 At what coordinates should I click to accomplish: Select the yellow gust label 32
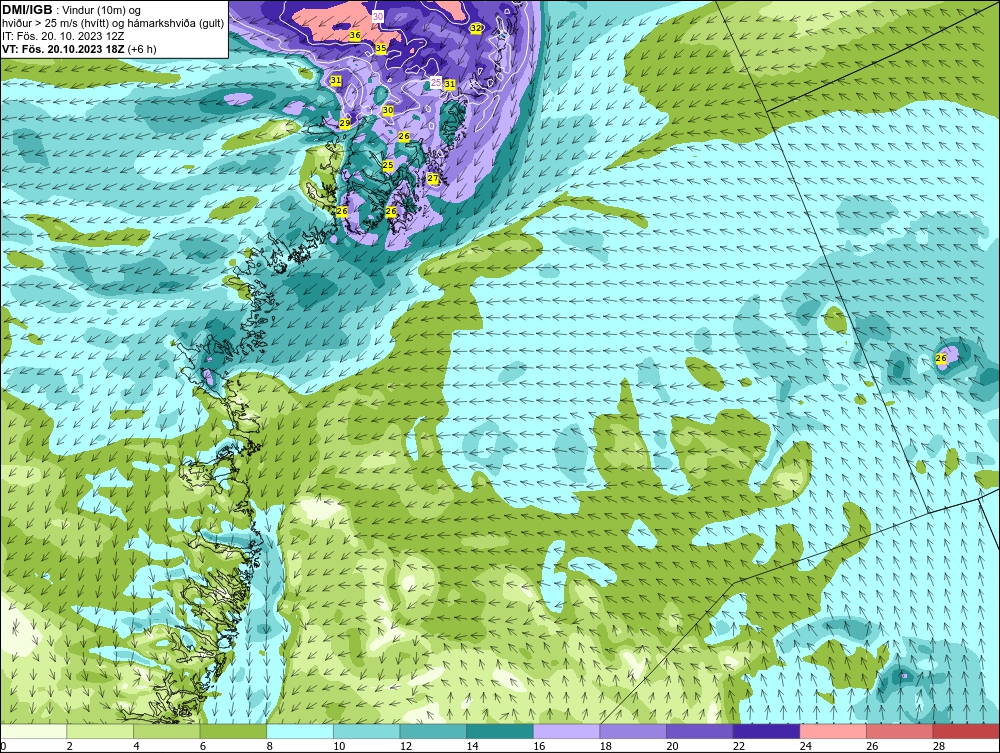click(476, 28)
